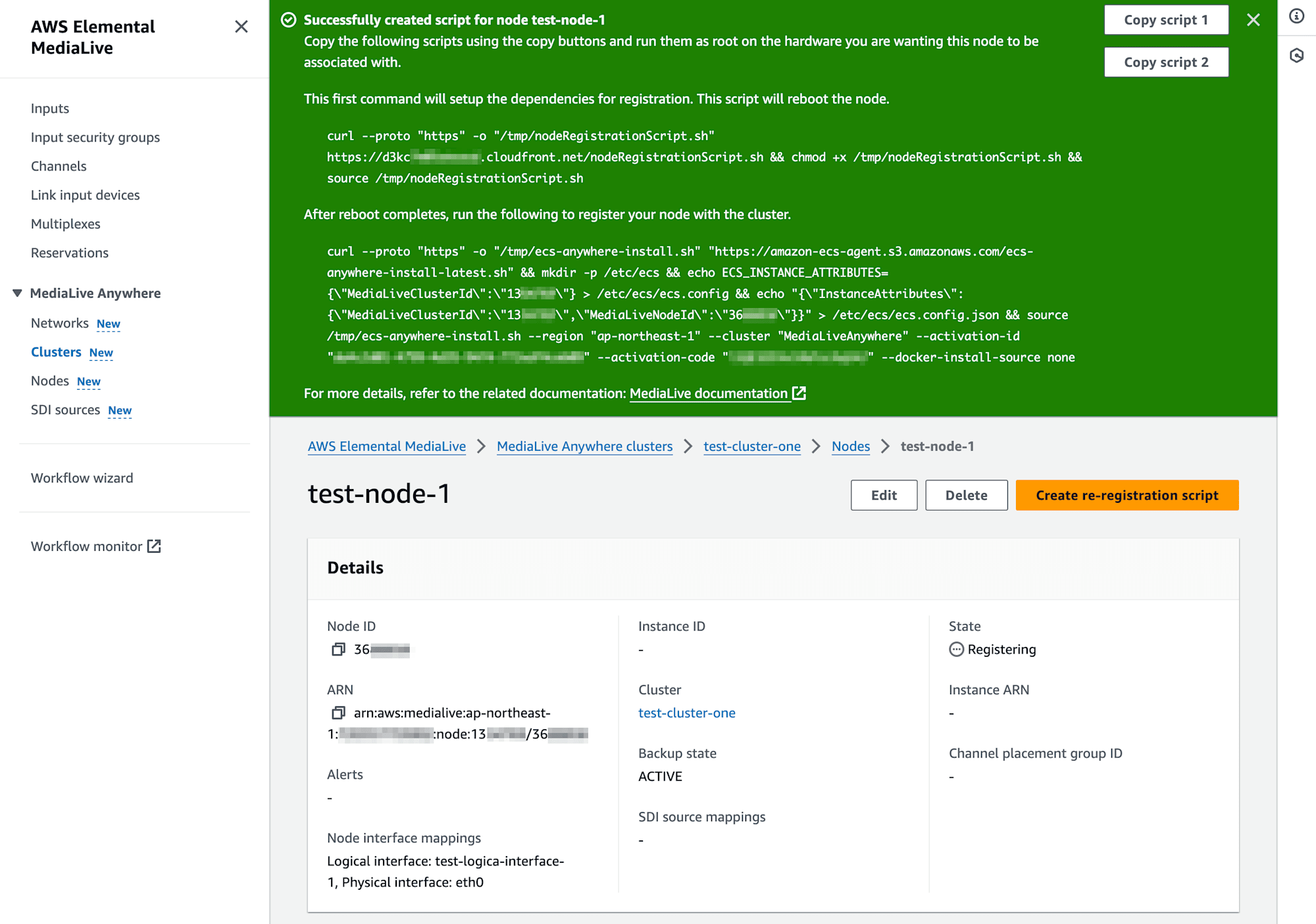Click New badge next to Clusters
Screen dimensions: 1316x924
(101, 353)
